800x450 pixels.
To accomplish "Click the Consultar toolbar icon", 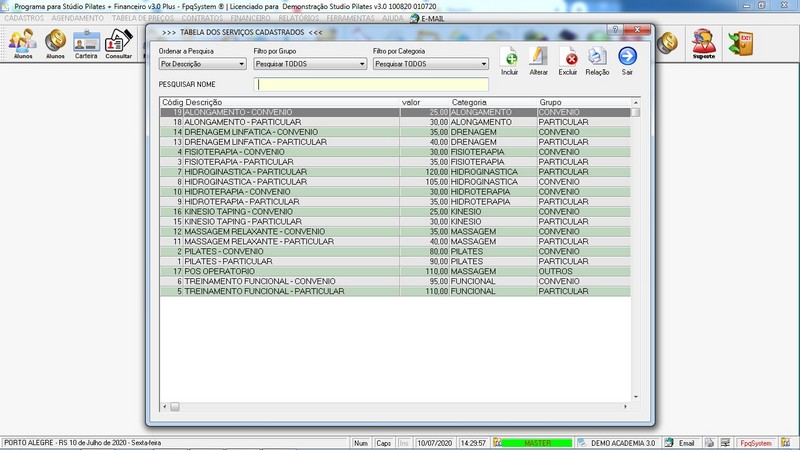I will [x=118, y=43].
